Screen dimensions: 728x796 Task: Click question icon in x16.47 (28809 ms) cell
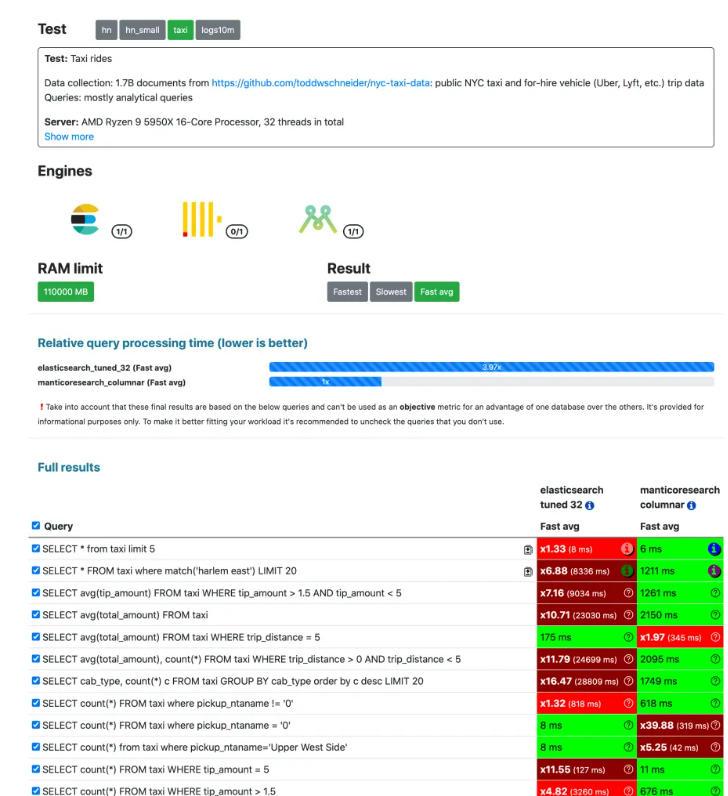pyautogui.click(x=628, y=681)
